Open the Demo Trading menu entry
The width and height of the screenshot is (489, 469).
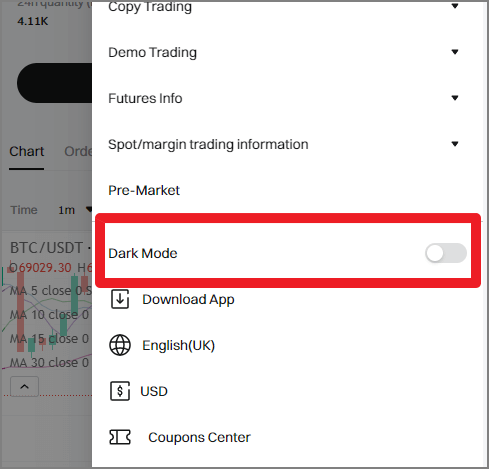pyautogui.click(x=153, y=52)
